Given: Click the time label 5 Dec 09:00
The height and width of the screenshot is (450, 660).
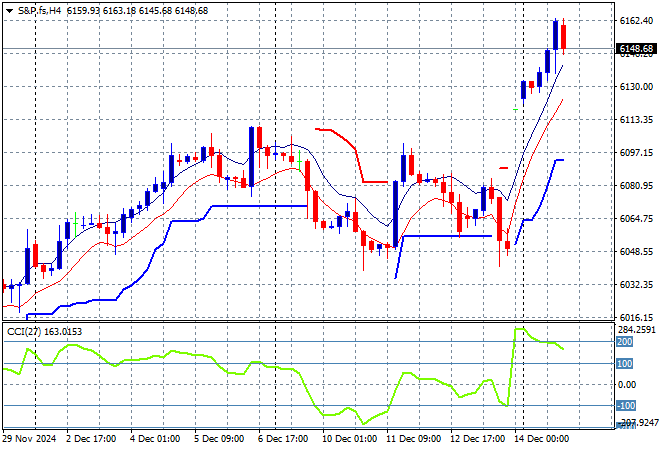Looking at the screenshot, I should pyautogui.click(x=219, y=439).
